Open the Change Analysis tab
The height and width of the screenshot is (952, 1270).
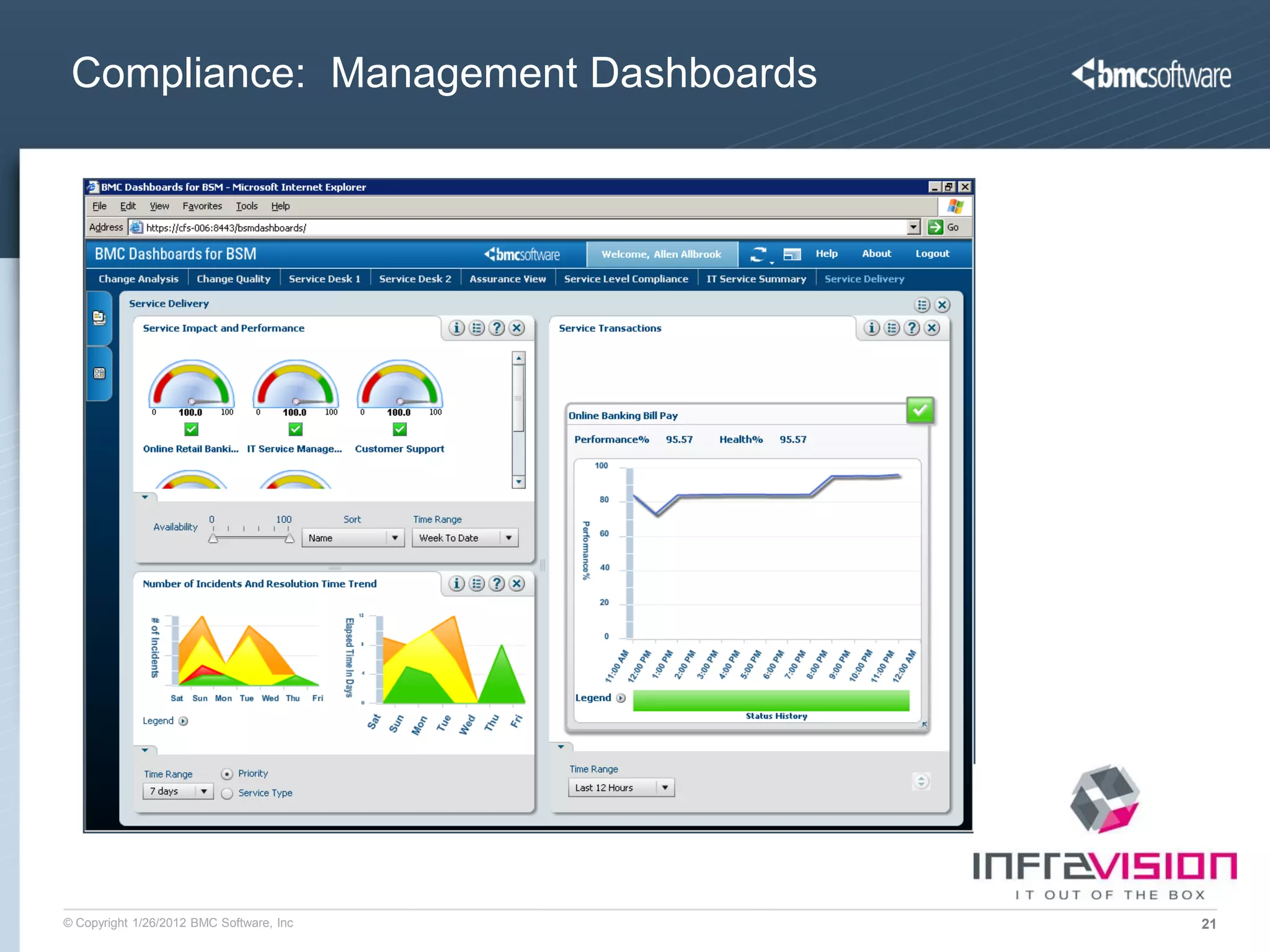click(138, 279)
